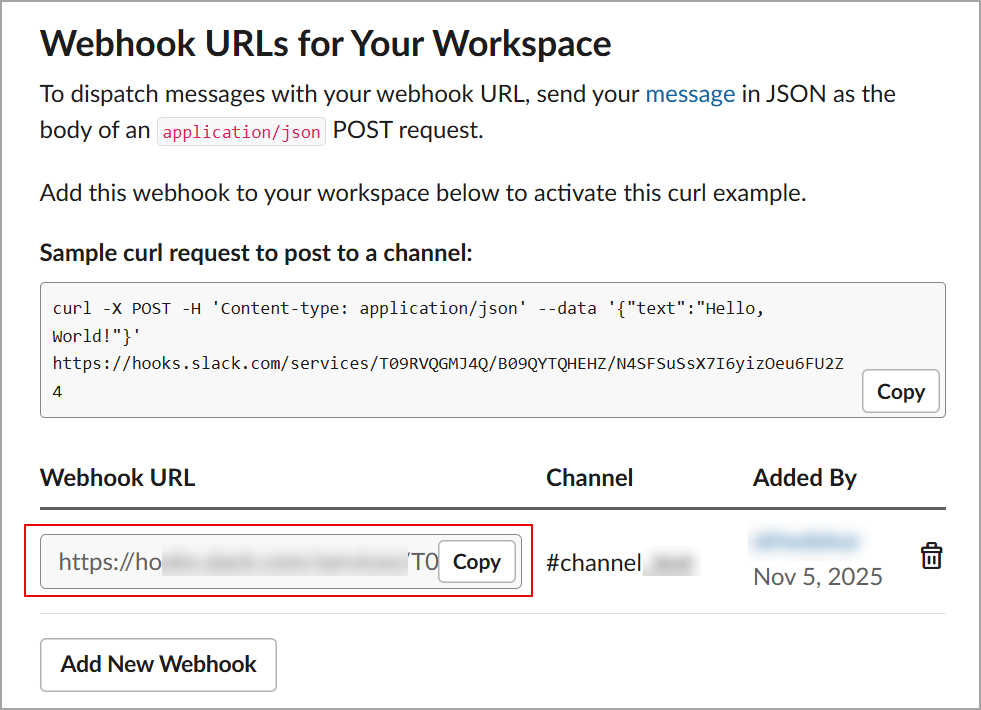Click the Nov 5, 2025 date
981x710 pixels.
tap(817, 577)
